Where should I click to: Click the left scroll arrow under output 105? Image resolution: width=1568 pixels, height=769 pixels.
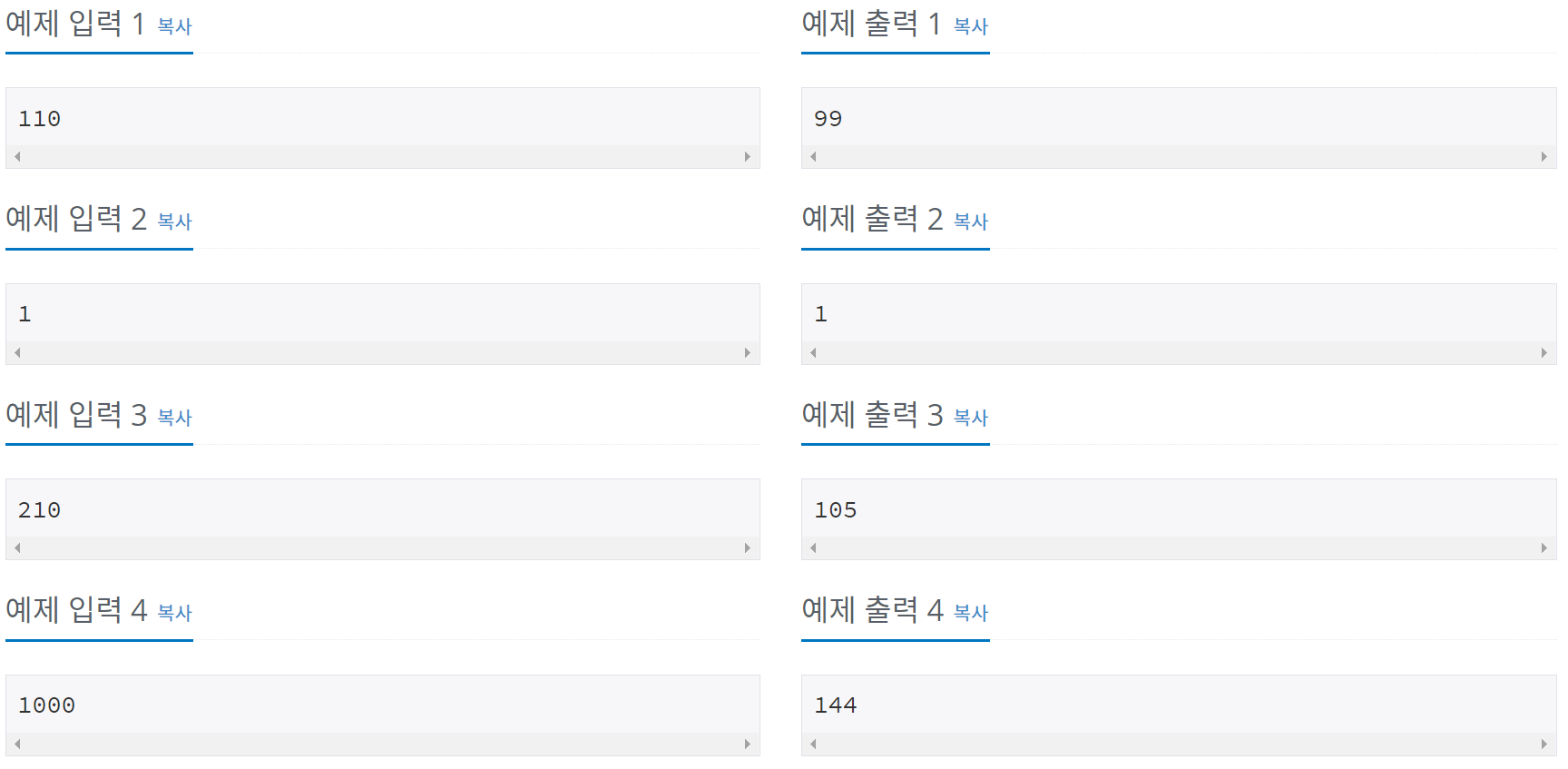pyautogui.click(x=813, y=547)
